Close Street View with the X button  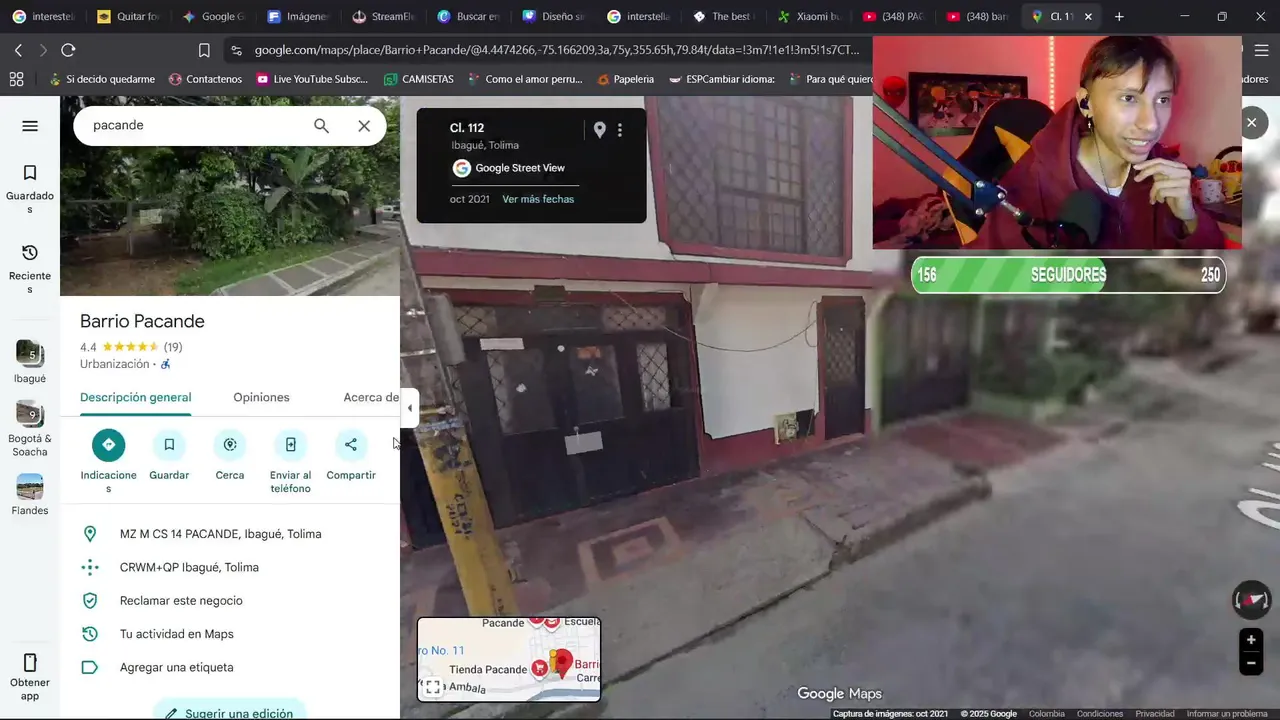[1251, 122]
